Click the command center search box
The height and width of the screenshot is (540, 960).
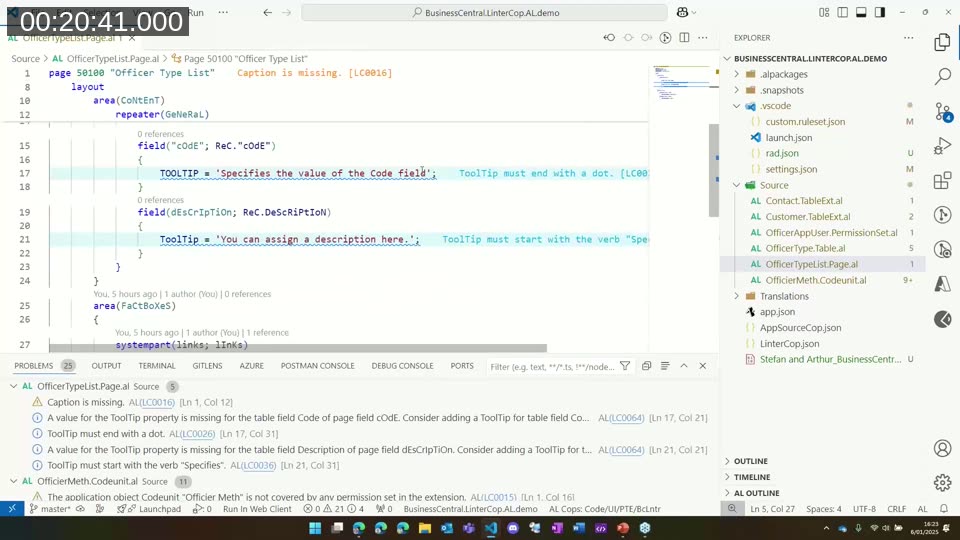pos(484,12)
